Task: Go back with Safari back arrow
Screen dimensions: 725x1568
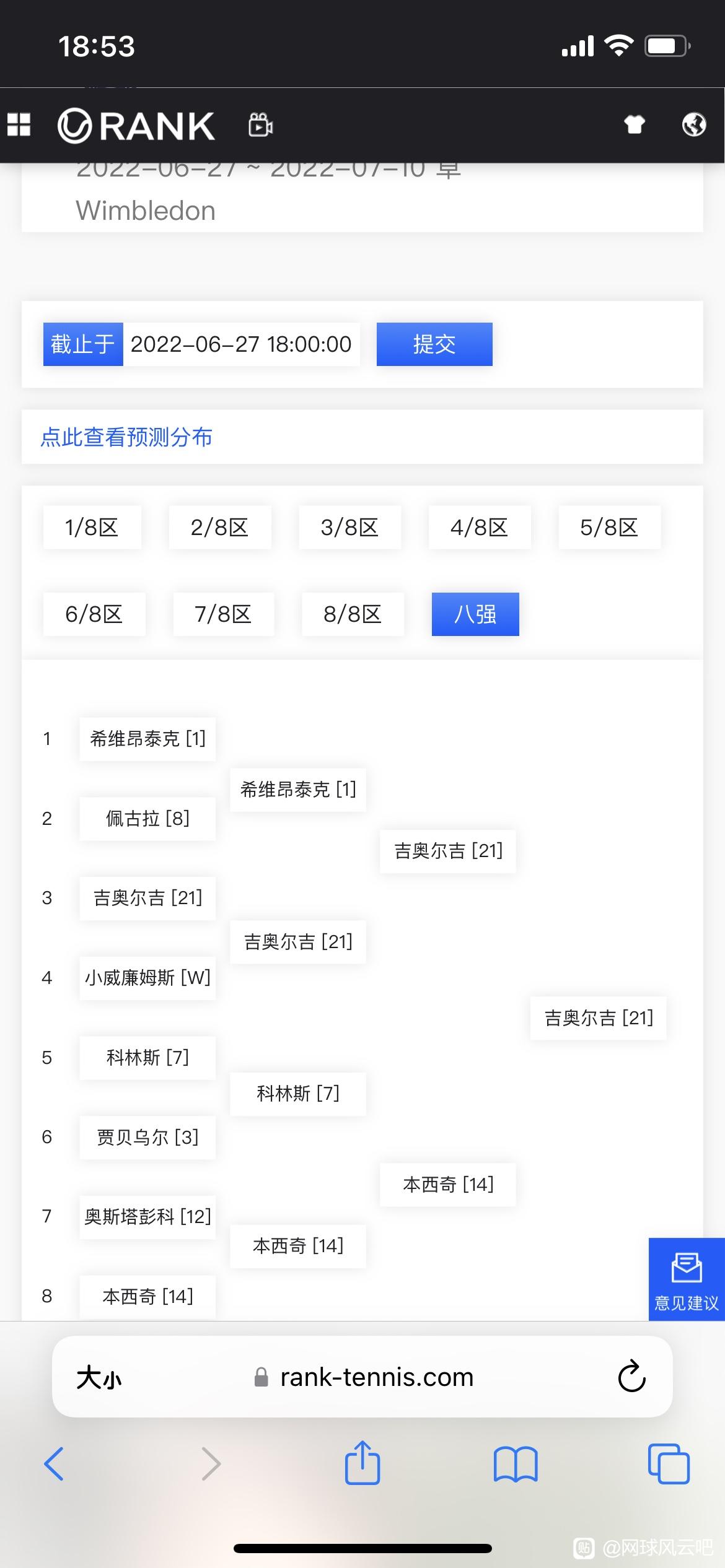Action: (x=54, y=1463)
